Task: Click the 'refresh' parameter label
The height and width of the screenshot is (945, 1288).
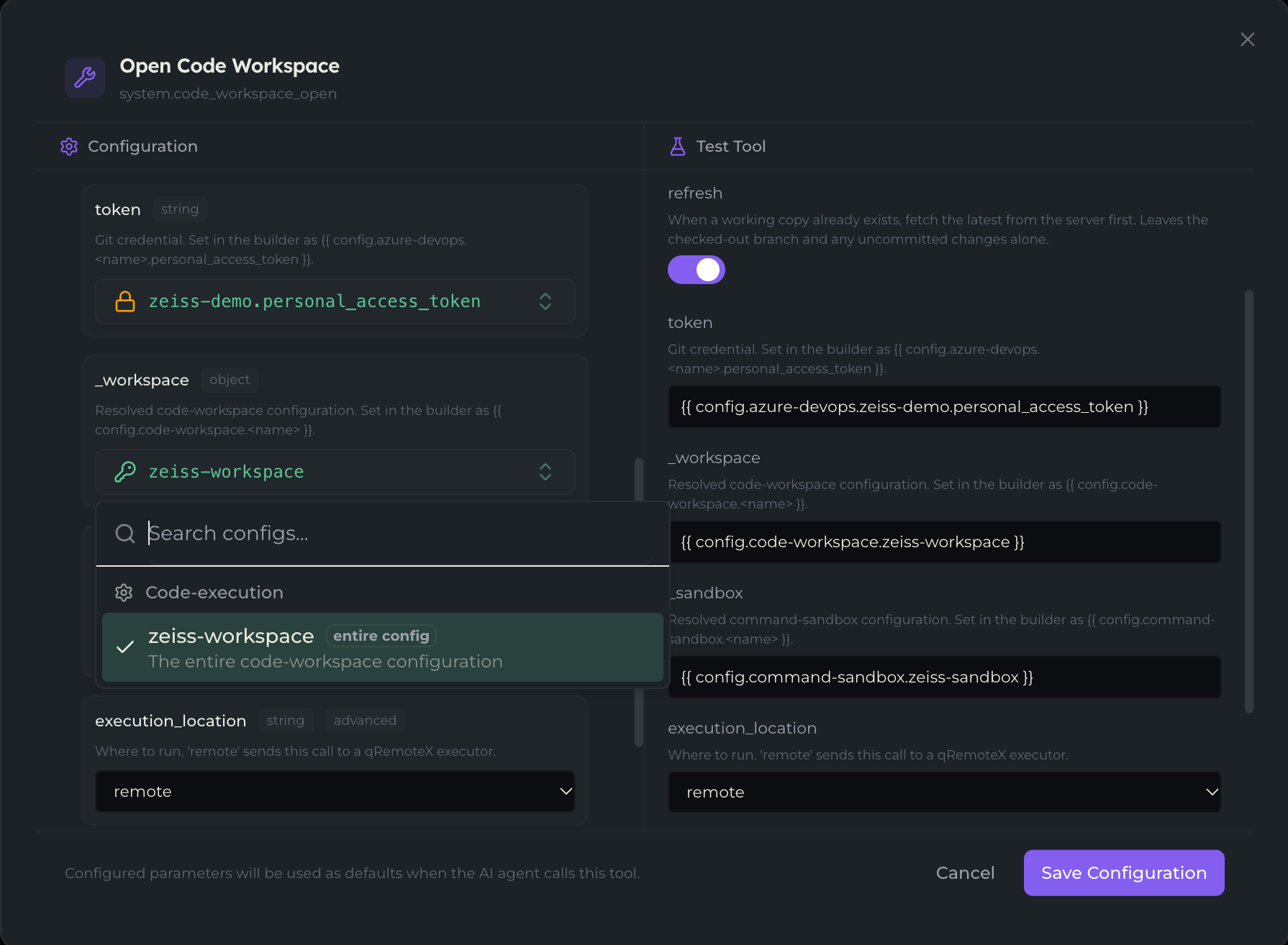Action: (695, 193)
